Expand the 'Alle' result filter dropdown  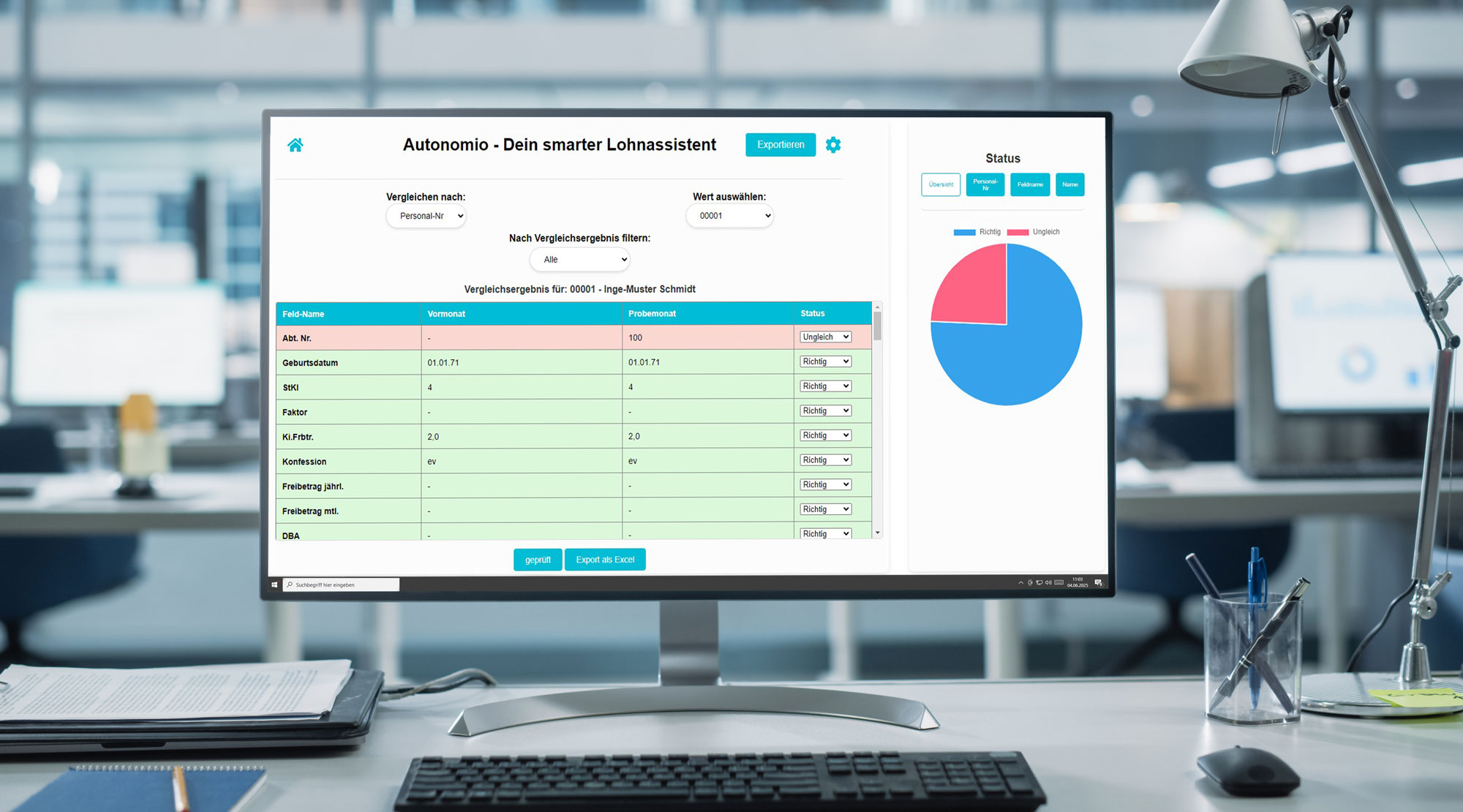point(579,260)
